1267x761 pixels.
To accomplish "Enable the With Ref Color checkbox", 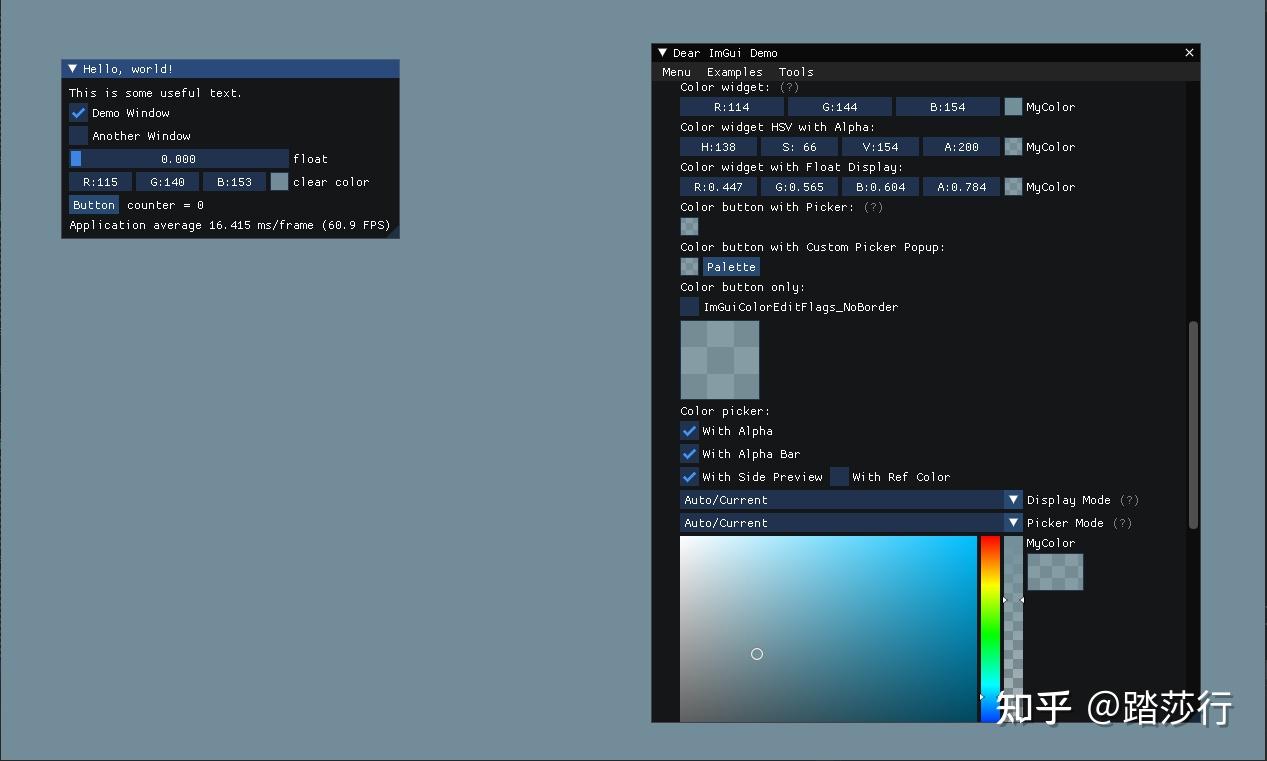I will click(x=839, y=477).
